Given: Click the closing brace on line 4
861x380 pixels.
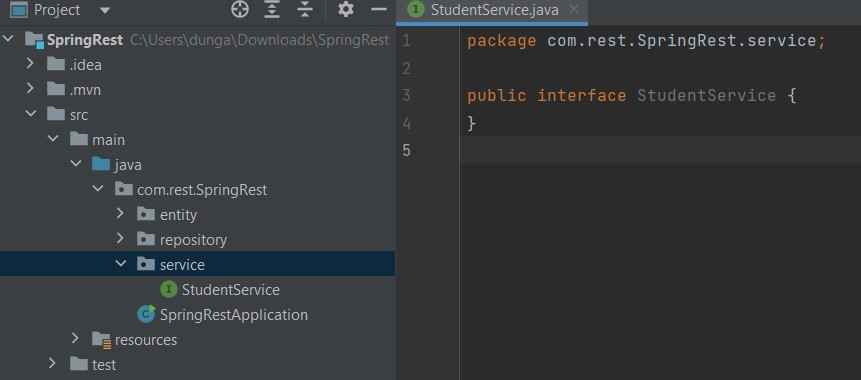Looking at the screenshot, I should point(471,123).
